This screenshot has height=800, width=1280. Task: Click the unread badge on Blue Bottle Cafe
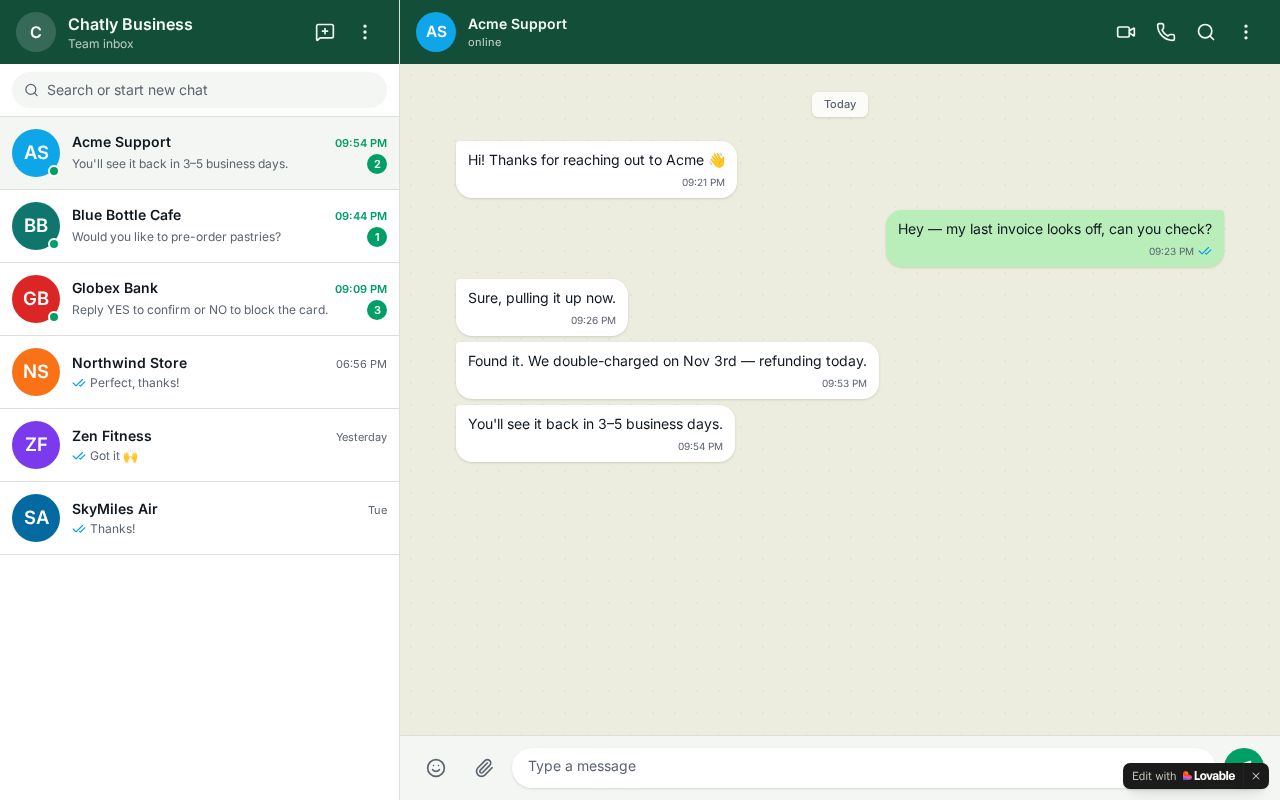pyautogui.click(x=377, y=237)
